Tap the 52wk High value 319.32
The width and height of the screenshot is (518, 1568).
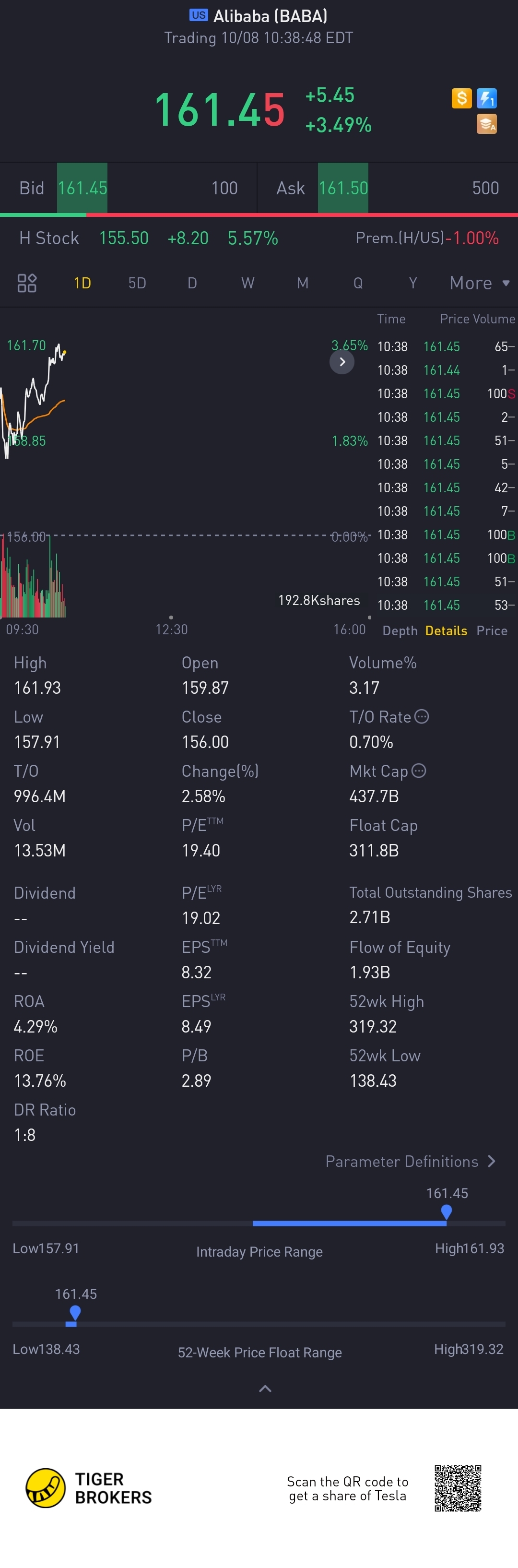[373, 1026]
